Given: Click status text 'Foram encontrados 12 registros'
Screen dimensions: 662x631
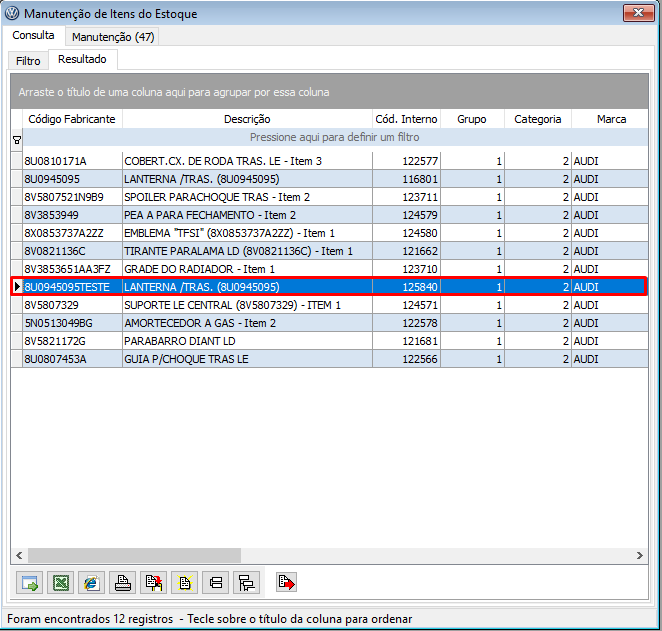Looking at the screenshot, I should pyautogui.click(x=90, y=619).
